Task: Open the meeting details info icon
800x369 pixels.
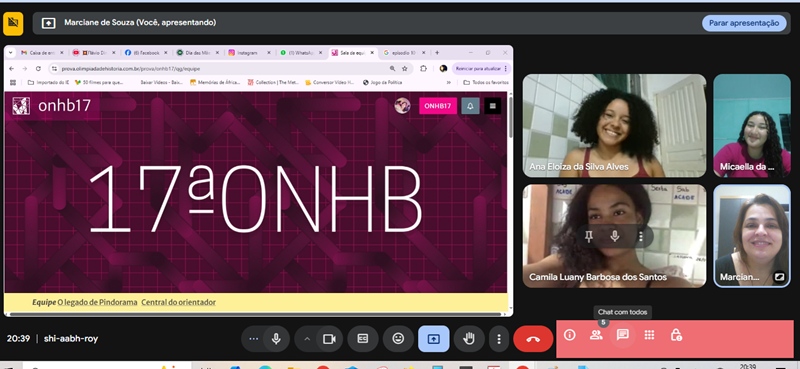Action: click(x=569, y=335)
